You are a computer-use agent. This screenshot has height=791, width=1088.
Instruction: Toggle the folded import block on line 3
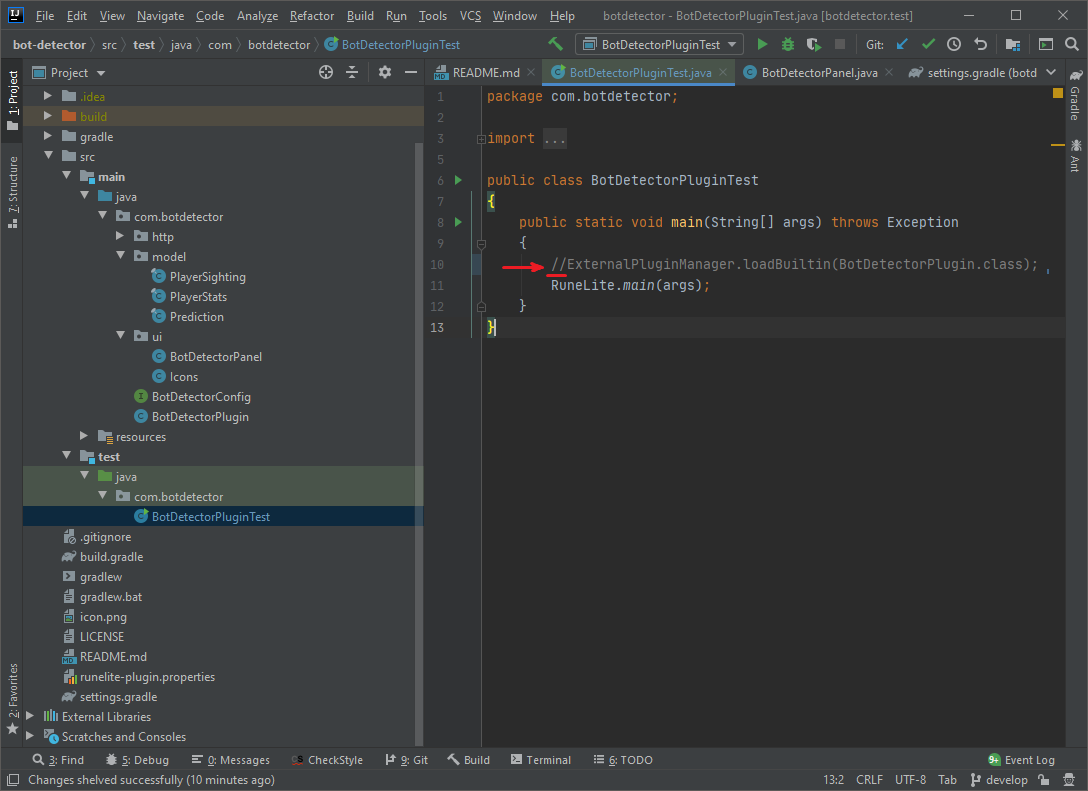point(481,139)
